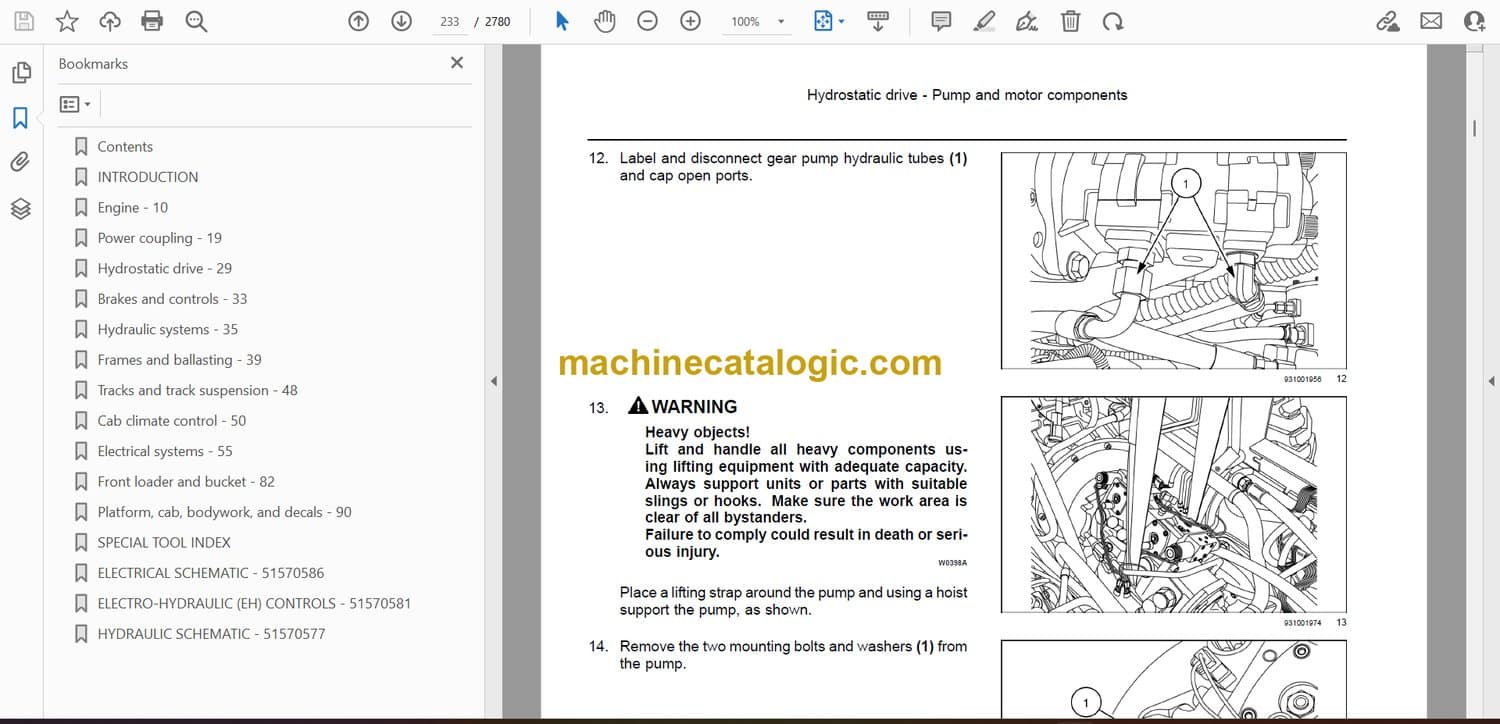Screen dimensions: 1500x724
Task: Select the Highlight text pen tool
Action: [x=984, y=21]
